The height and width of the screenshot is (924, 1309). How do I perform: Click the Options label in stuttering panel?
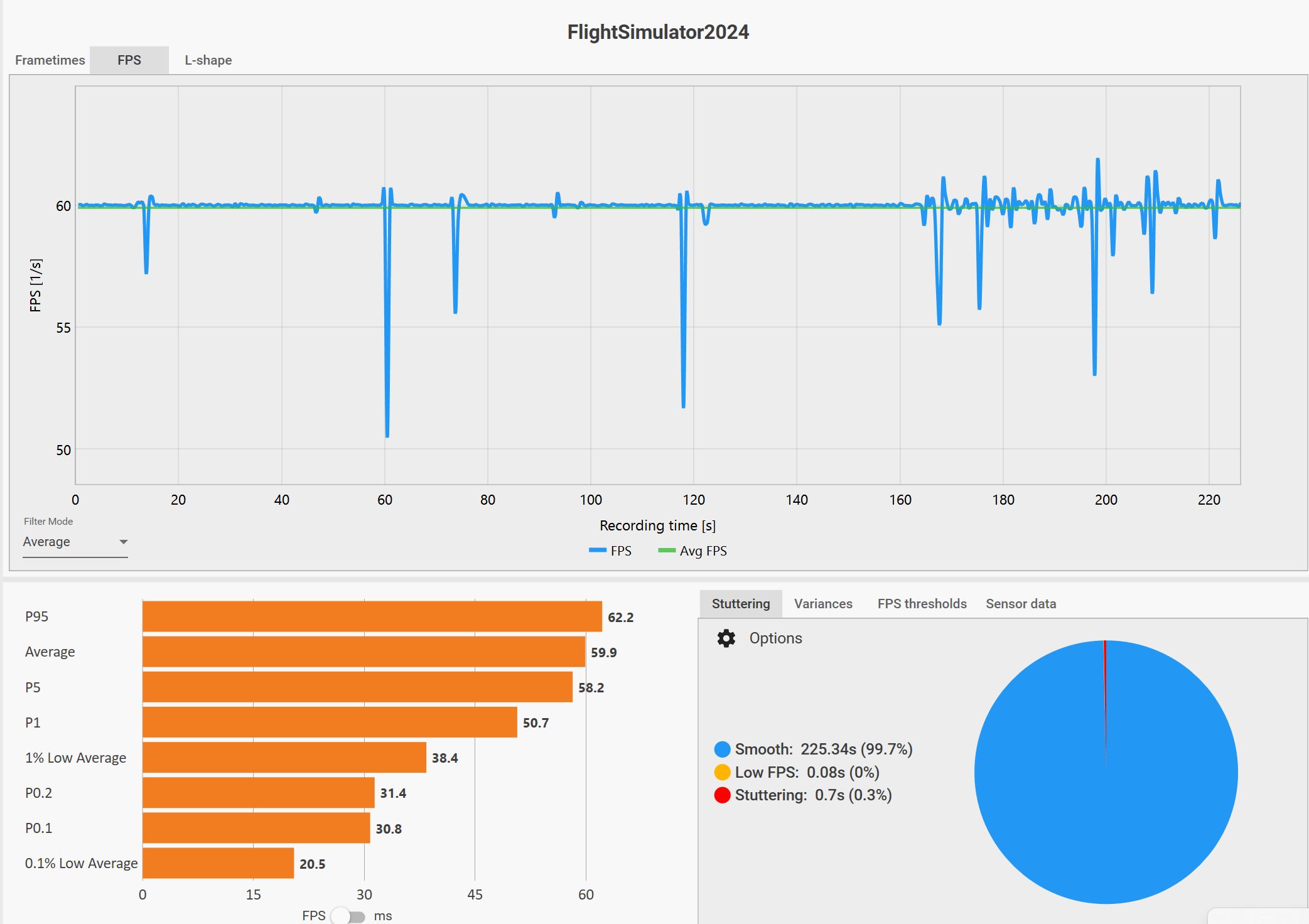(775, 638)
